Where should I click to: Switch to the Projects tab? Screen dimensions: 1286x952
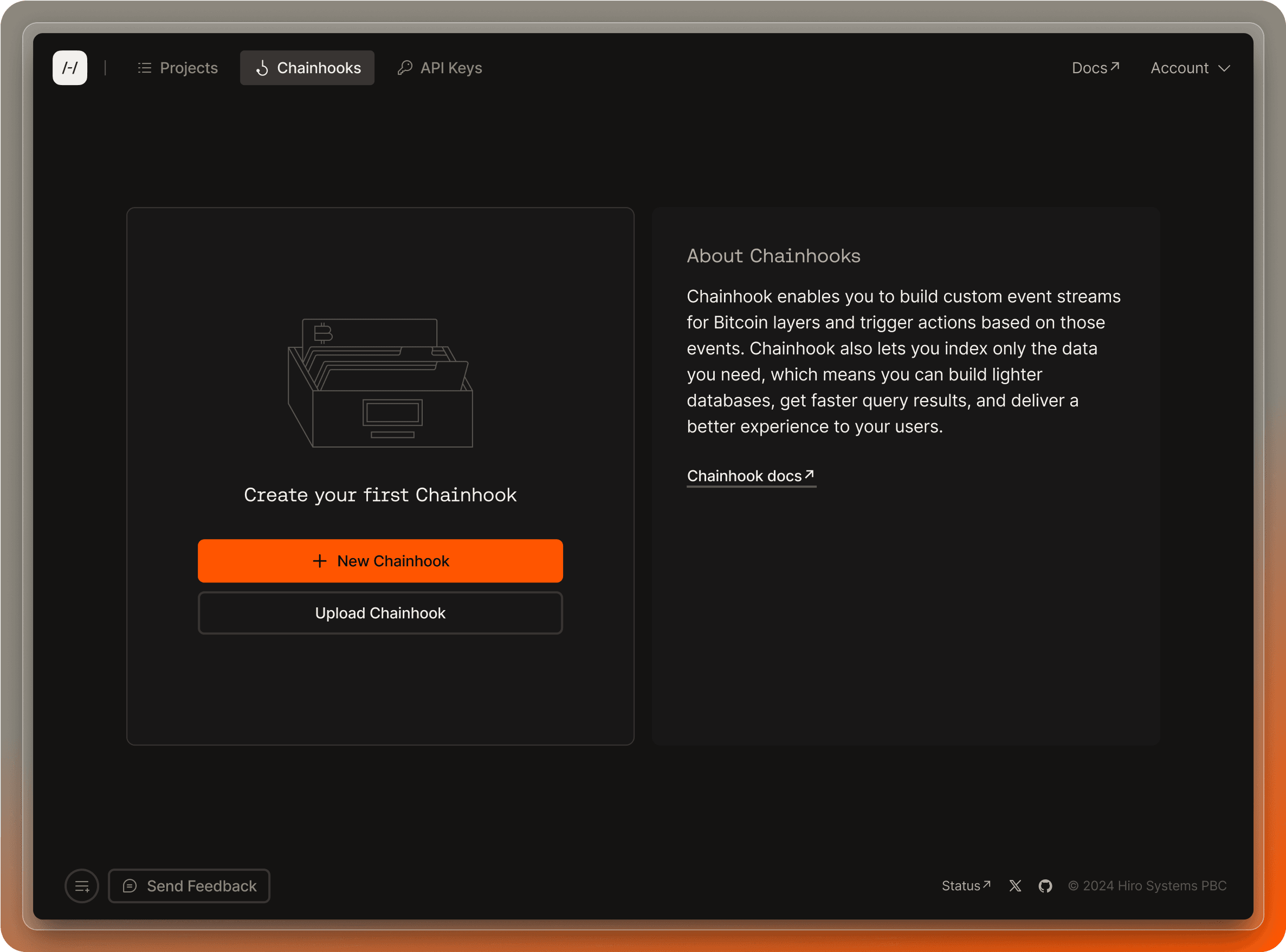click(x=189, y=68)
